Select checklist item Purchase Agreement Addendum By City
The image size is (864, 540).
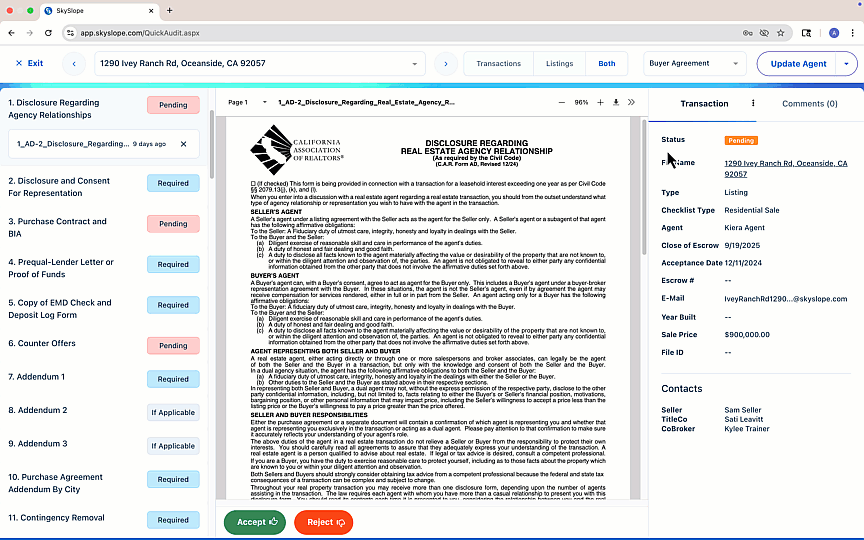pos(55,483)
